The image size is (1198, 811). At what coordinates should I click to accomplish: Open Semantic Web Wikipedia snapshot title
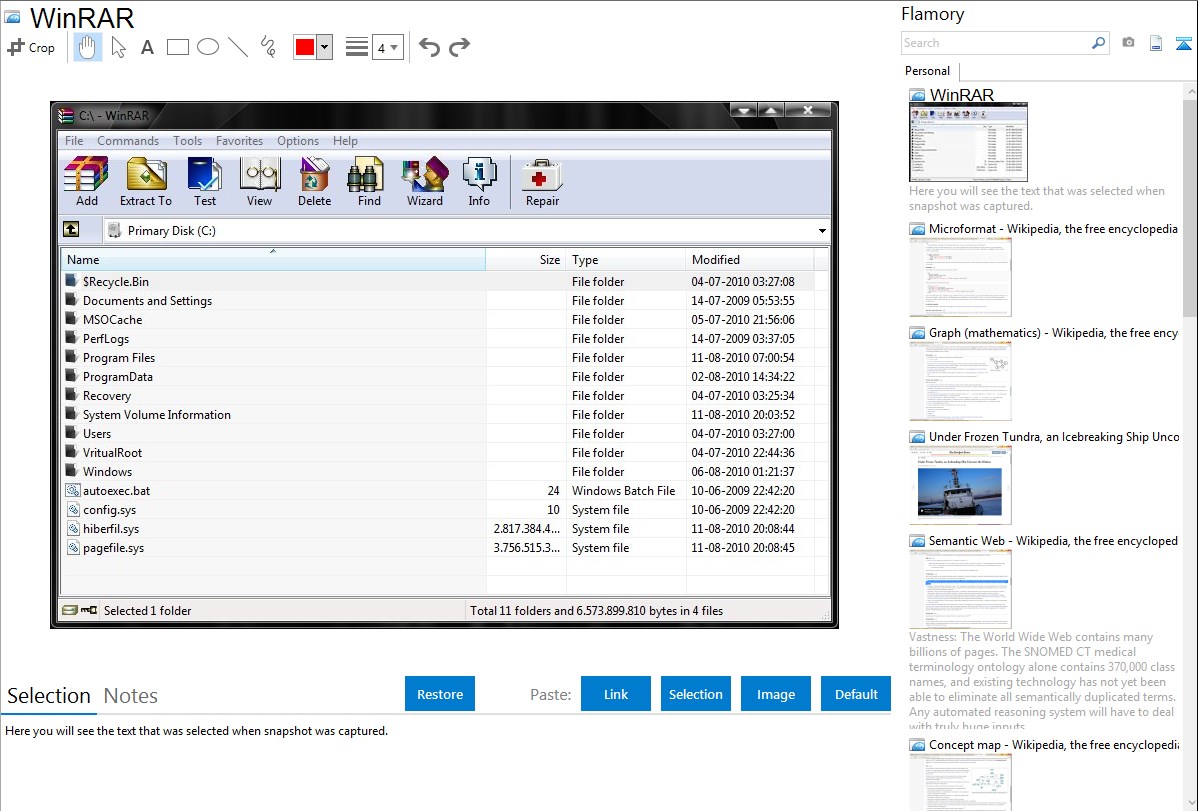tap(1053, 541)
